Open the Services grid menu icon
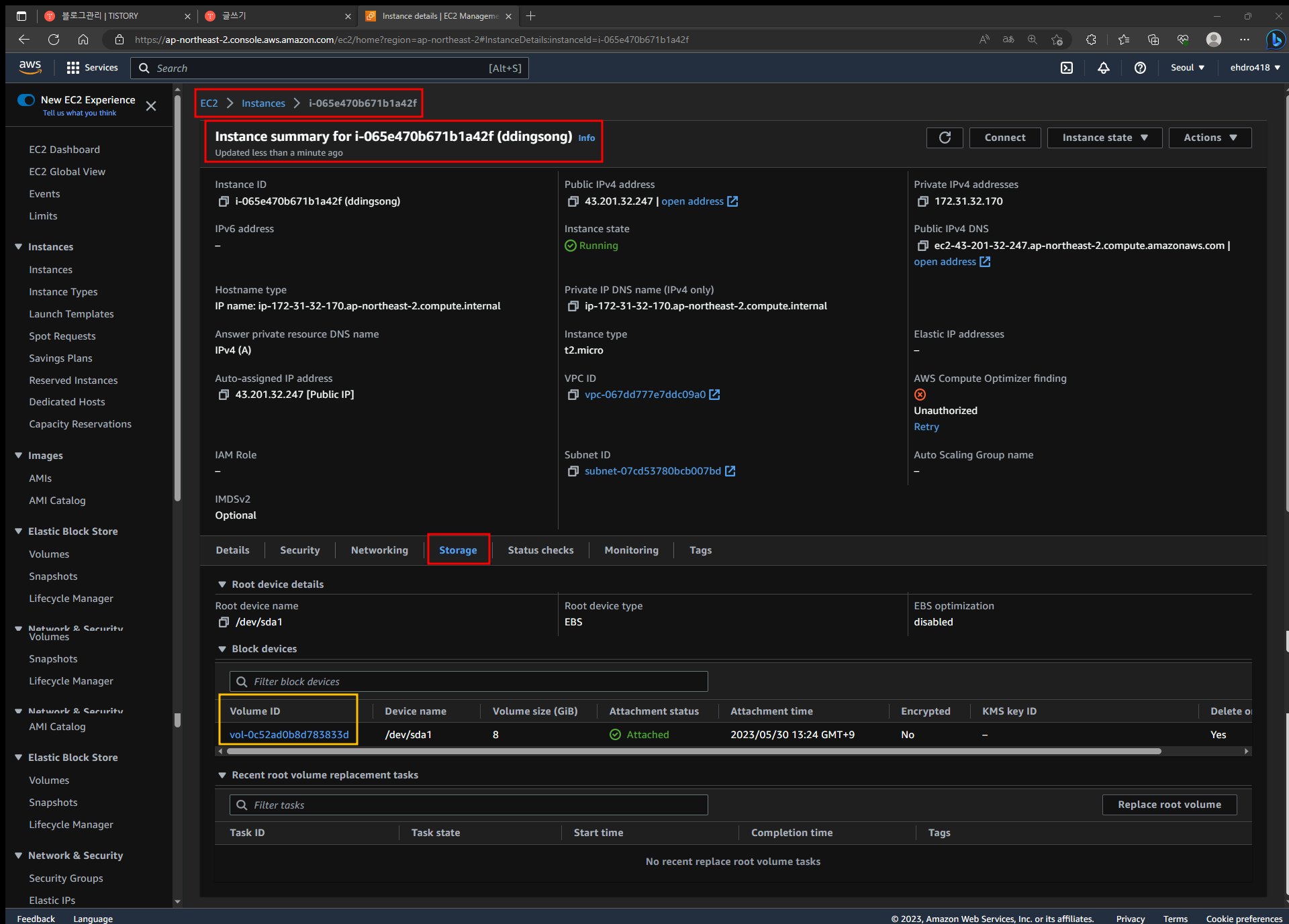The image size is (1289, 924). 73,68
